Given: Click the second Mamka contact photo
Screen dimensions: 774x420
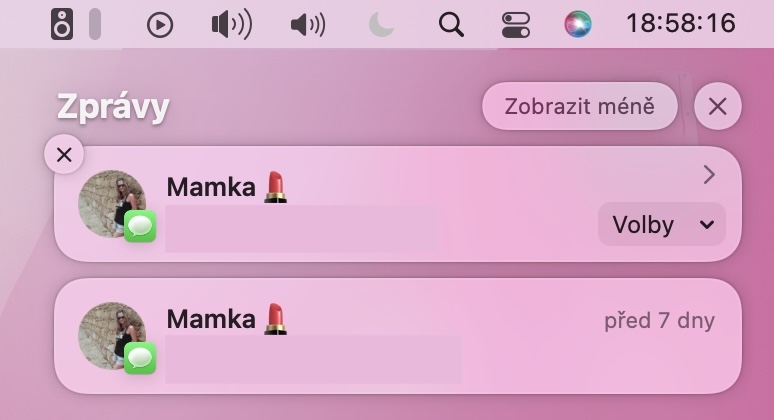Looking at the screenshot, I should pos(111,332).
